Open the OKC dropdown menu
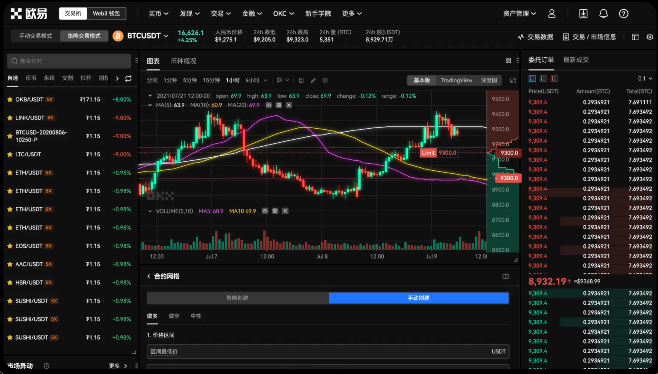Screen dimensions: 658x374 [283, 13]
